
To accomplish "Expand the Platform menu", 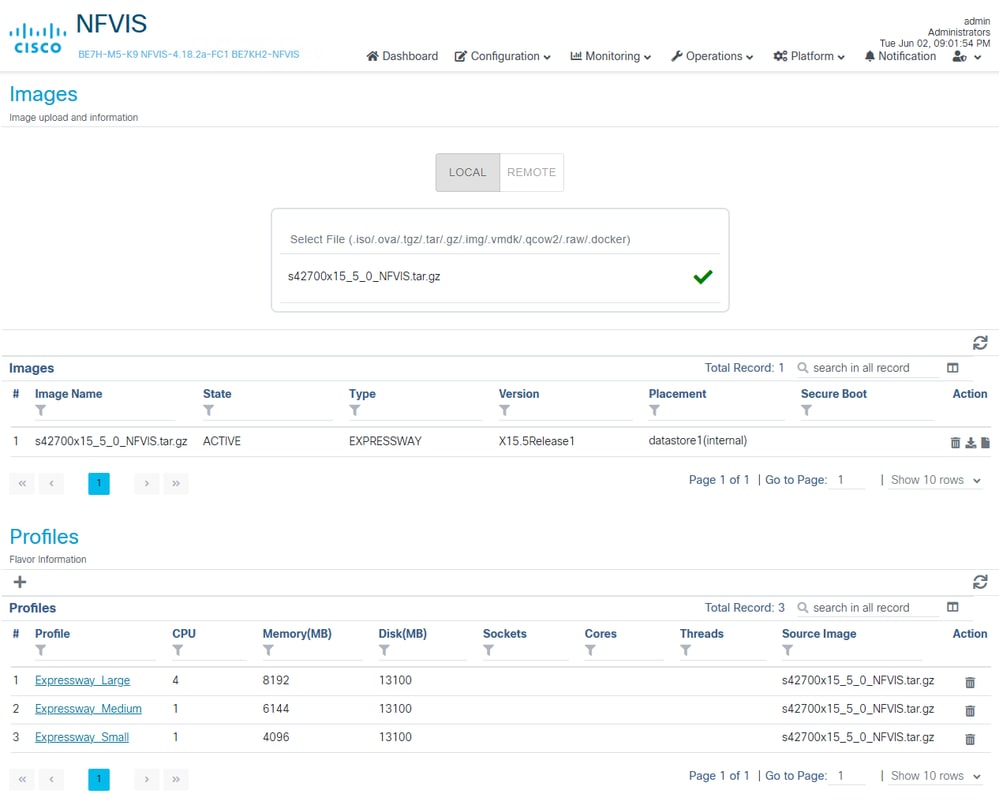I will point(809,56).
